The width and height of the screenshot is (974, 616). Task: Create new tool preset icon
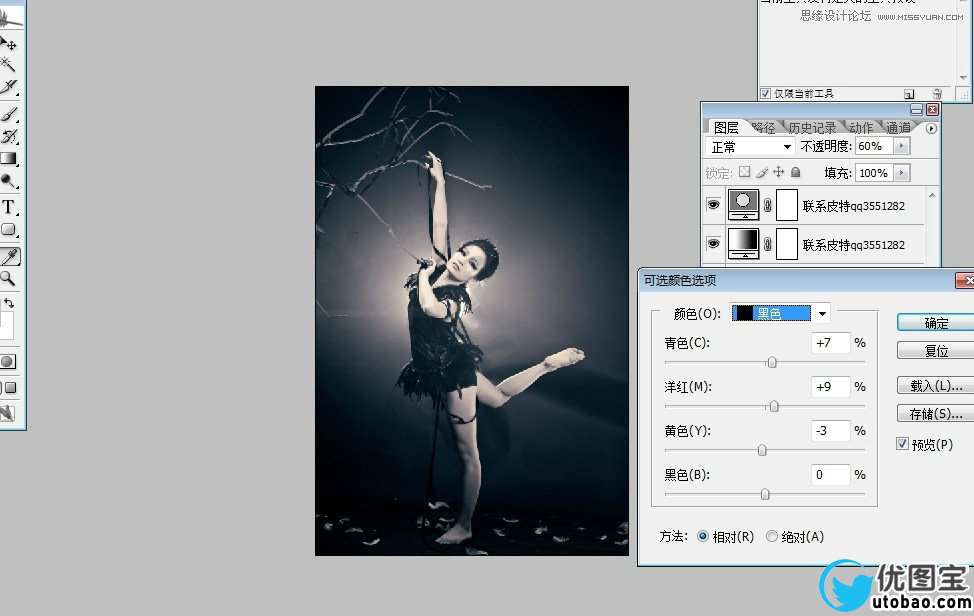point(909,94)
